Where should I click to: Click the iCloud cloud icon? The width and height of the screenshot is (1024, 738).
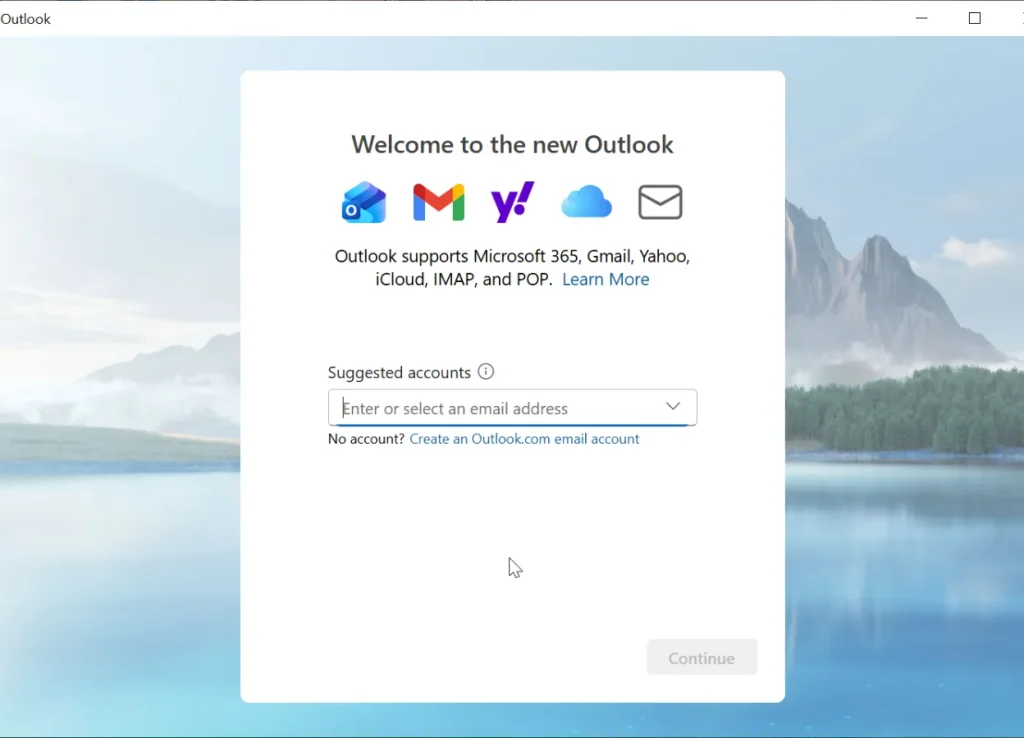coord(586,202)
